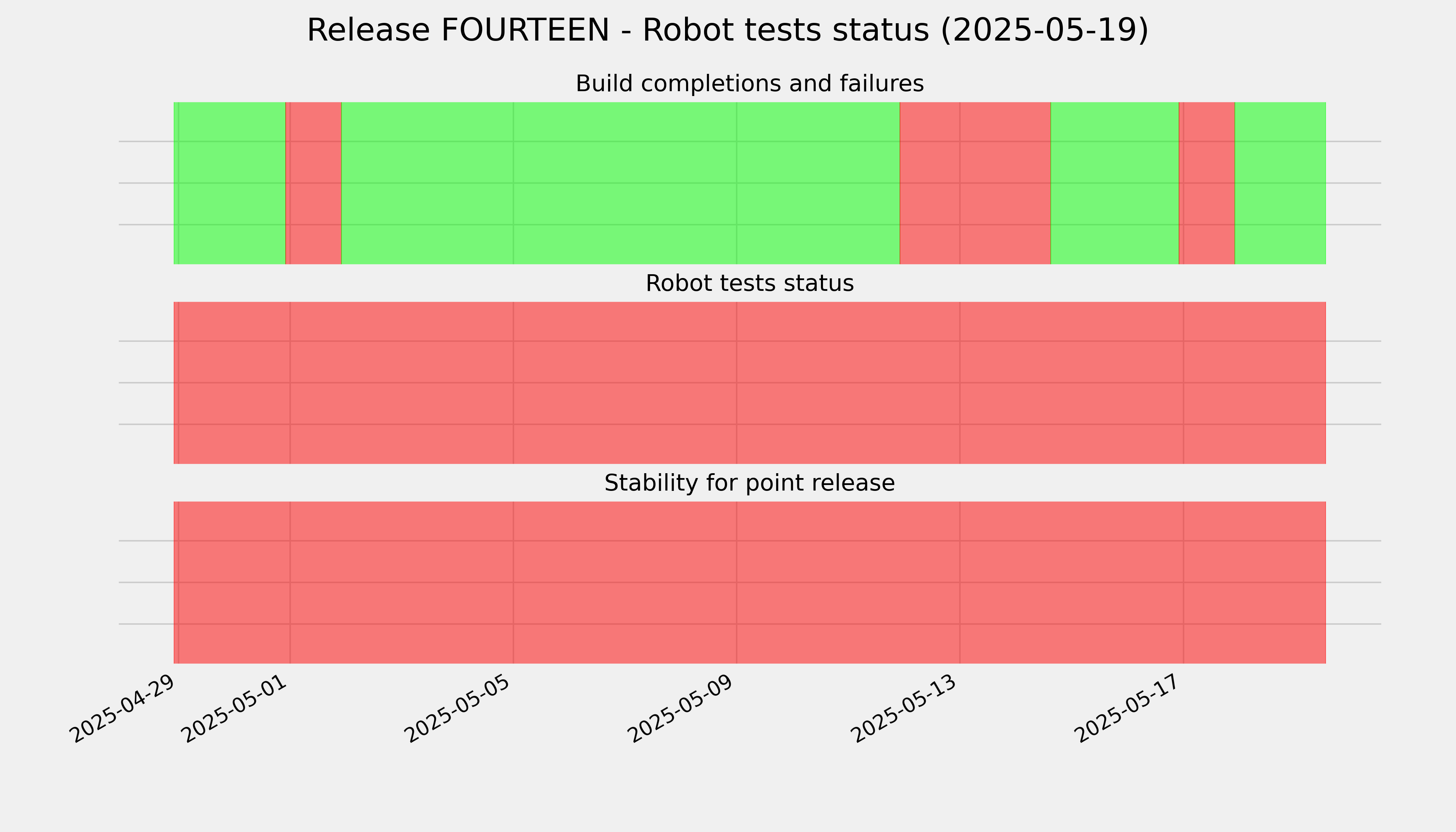This screenshot has height=832, width=1456.
Task: Click the last green build band at right edge
Action: 1280,183
